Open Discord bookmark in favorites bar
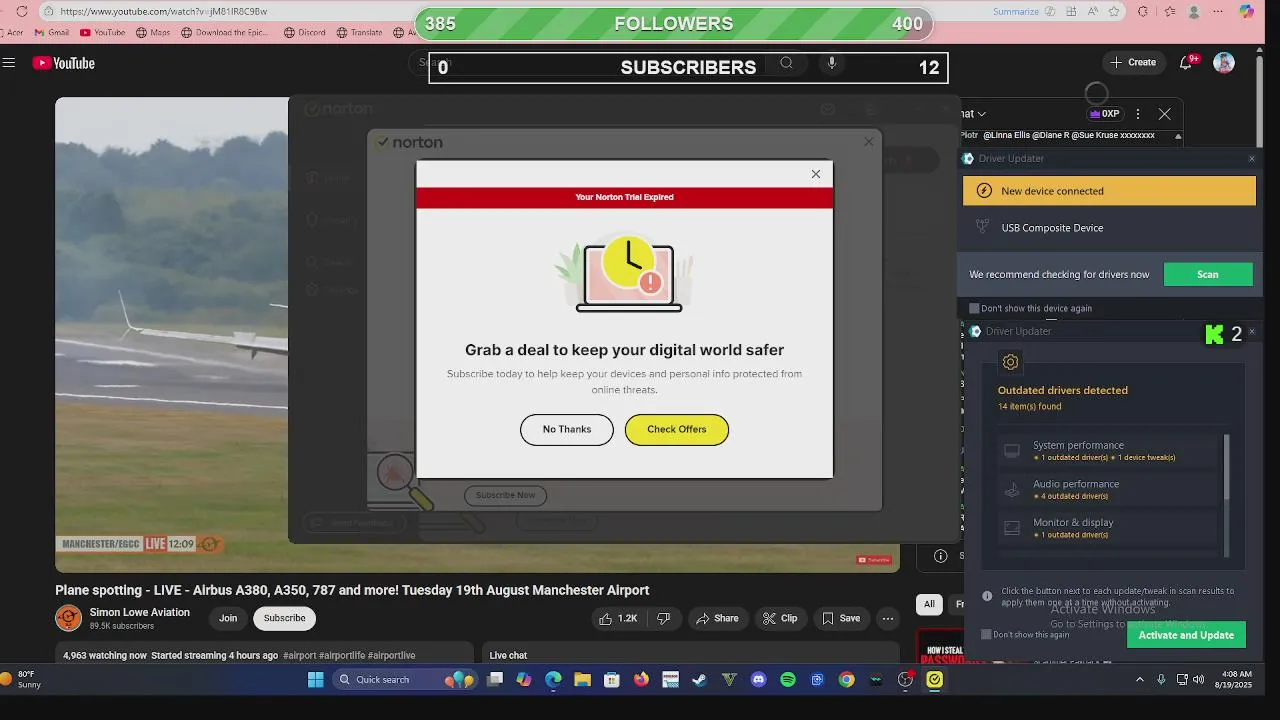This screenshot has height=720, width=1280. pos(305,32)
